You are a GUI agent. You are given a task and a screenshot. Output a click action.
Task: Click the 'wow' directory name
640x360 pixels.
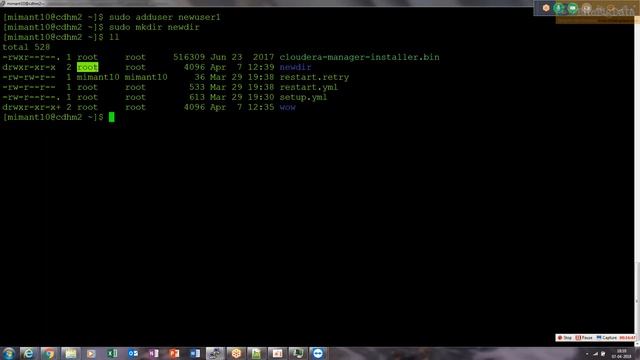pos(287,107)
